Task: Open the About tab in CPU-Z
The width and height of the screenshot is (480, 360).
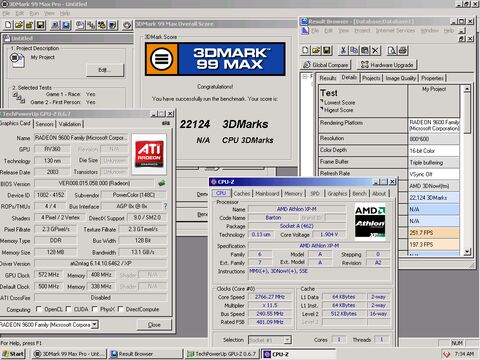Action: pos(379,193)
